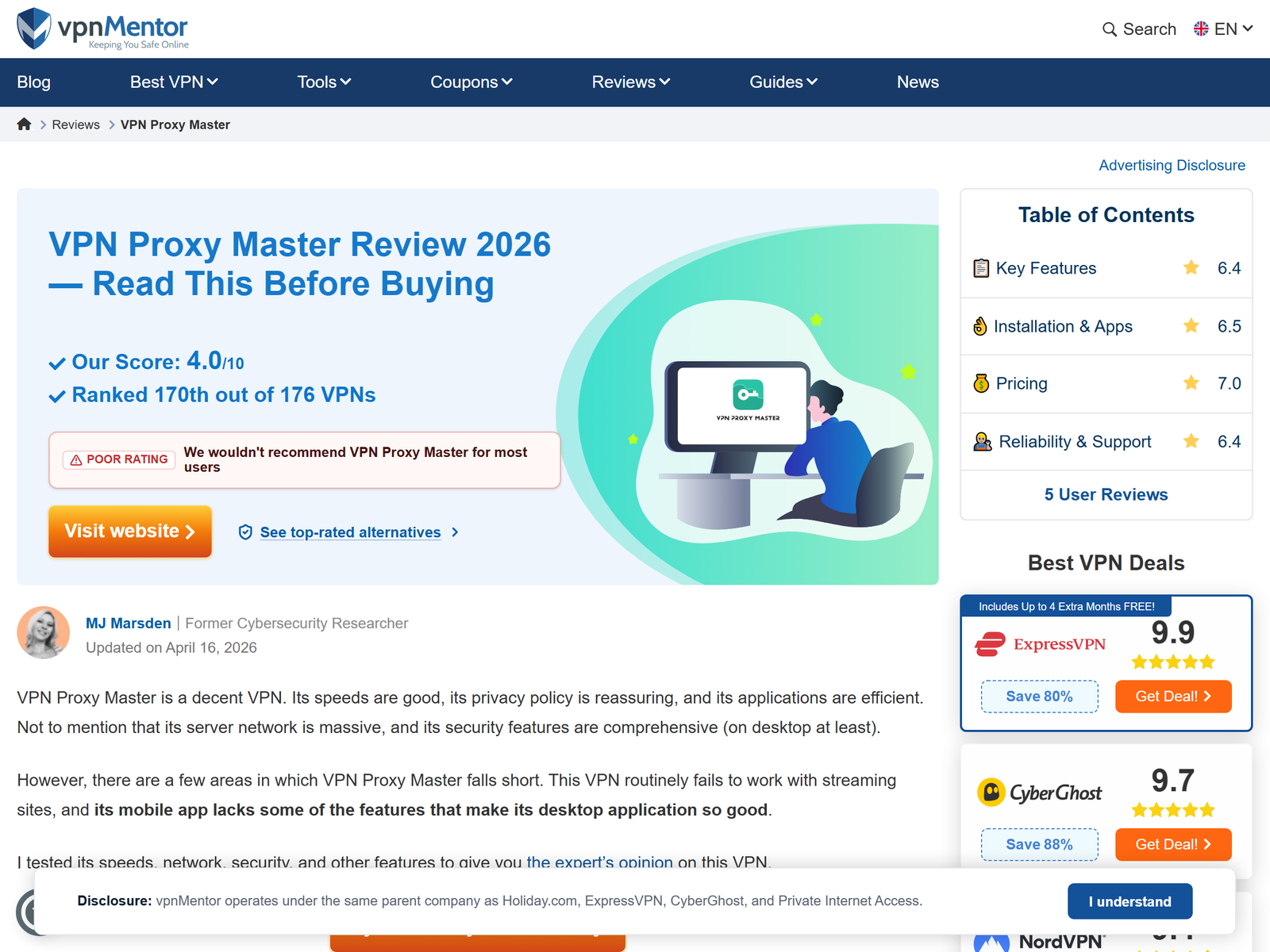Image resolution: width=1270 pixels, height=952 pixels.
Task: Click the UK flag language icon
Action: [1201, 29]
